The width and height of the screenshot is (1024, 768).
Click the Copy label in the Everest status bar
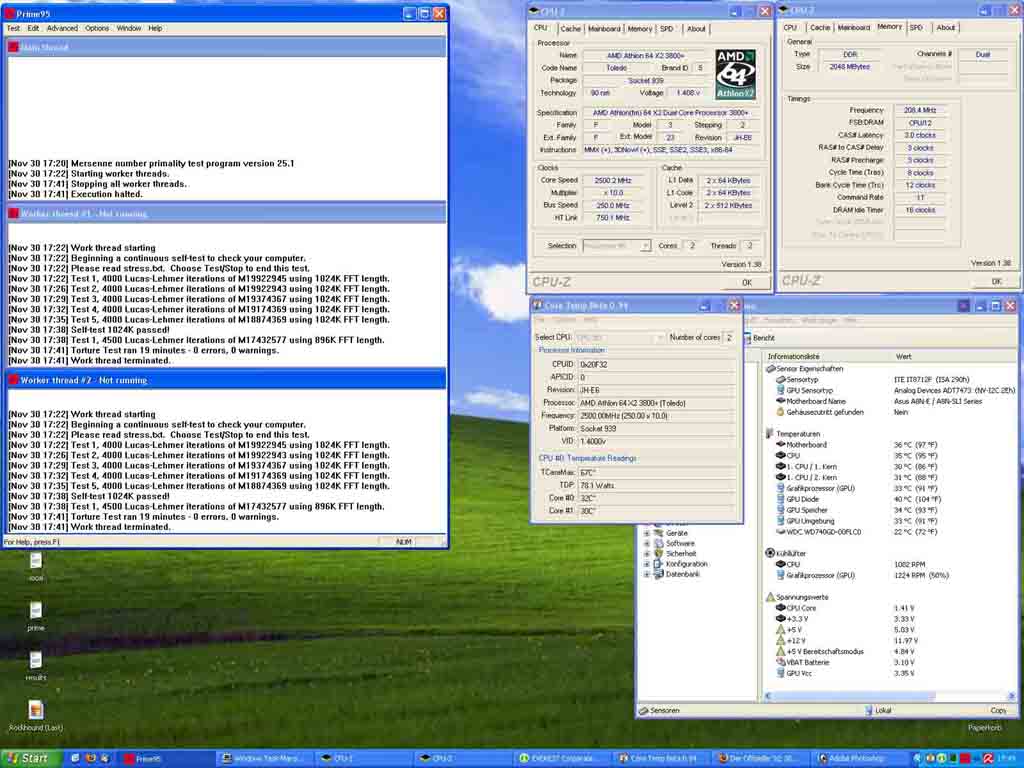click(x=998, y=711)
